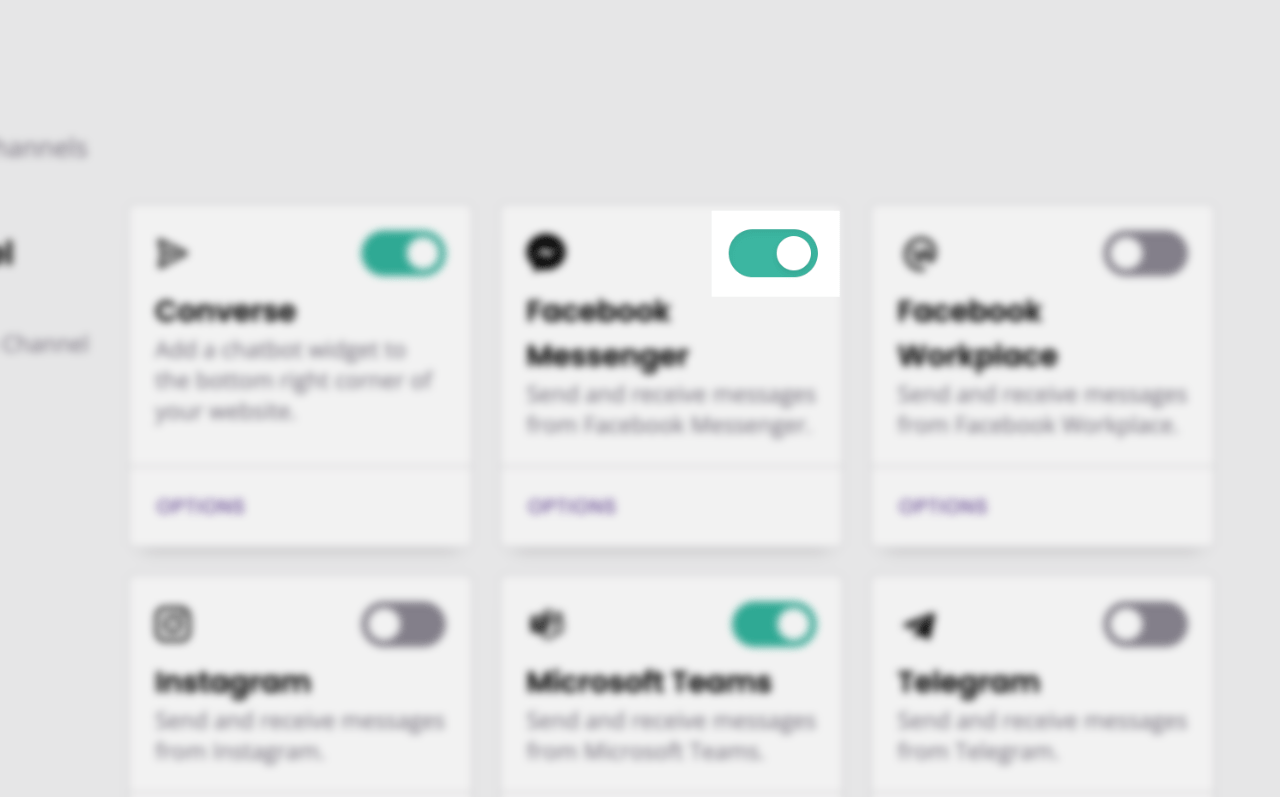Enable the Facebook Workplace toggle
This screenshot has height=797, width=1280.
click(x=1146, y=254)
